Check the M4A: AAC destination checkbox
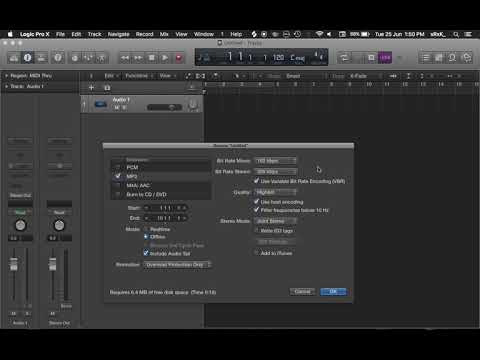The image size is (480, 360). click(x=118, y=185)
